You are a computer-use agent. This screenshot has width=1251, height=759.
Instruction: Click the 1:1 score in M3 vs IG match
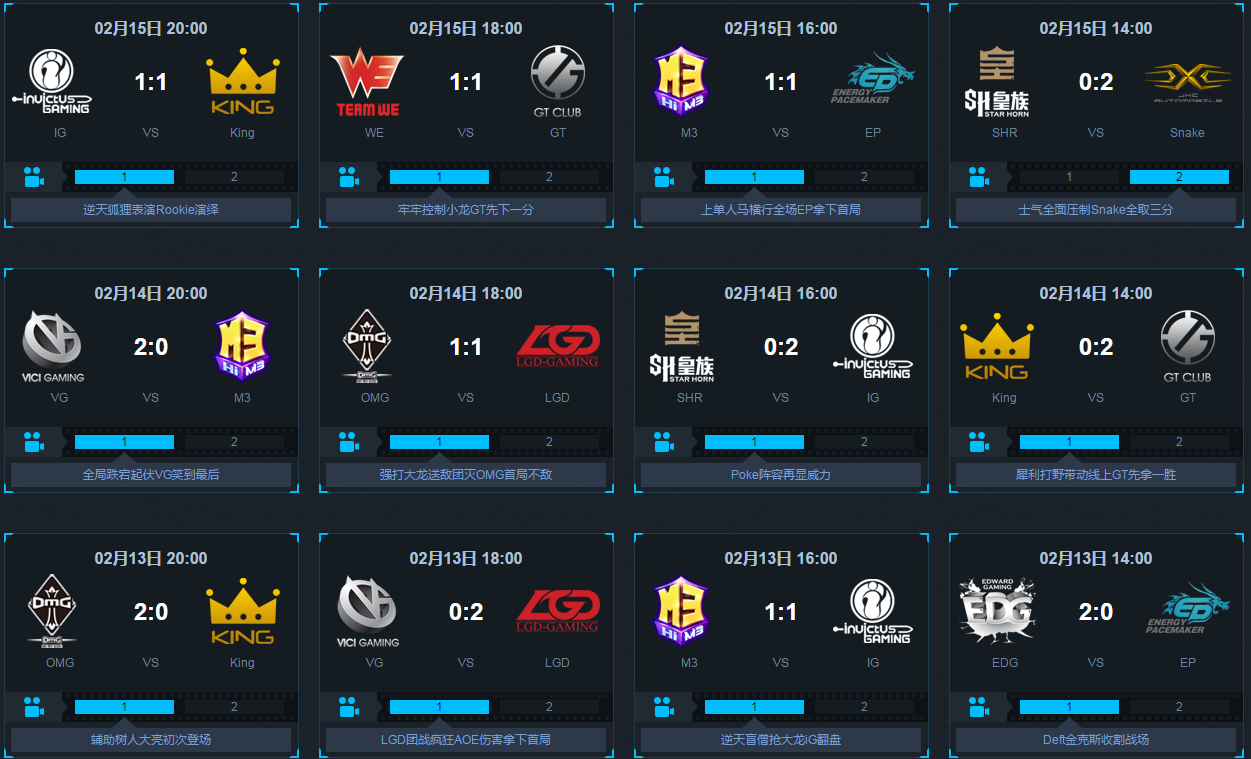pos(781,612)
